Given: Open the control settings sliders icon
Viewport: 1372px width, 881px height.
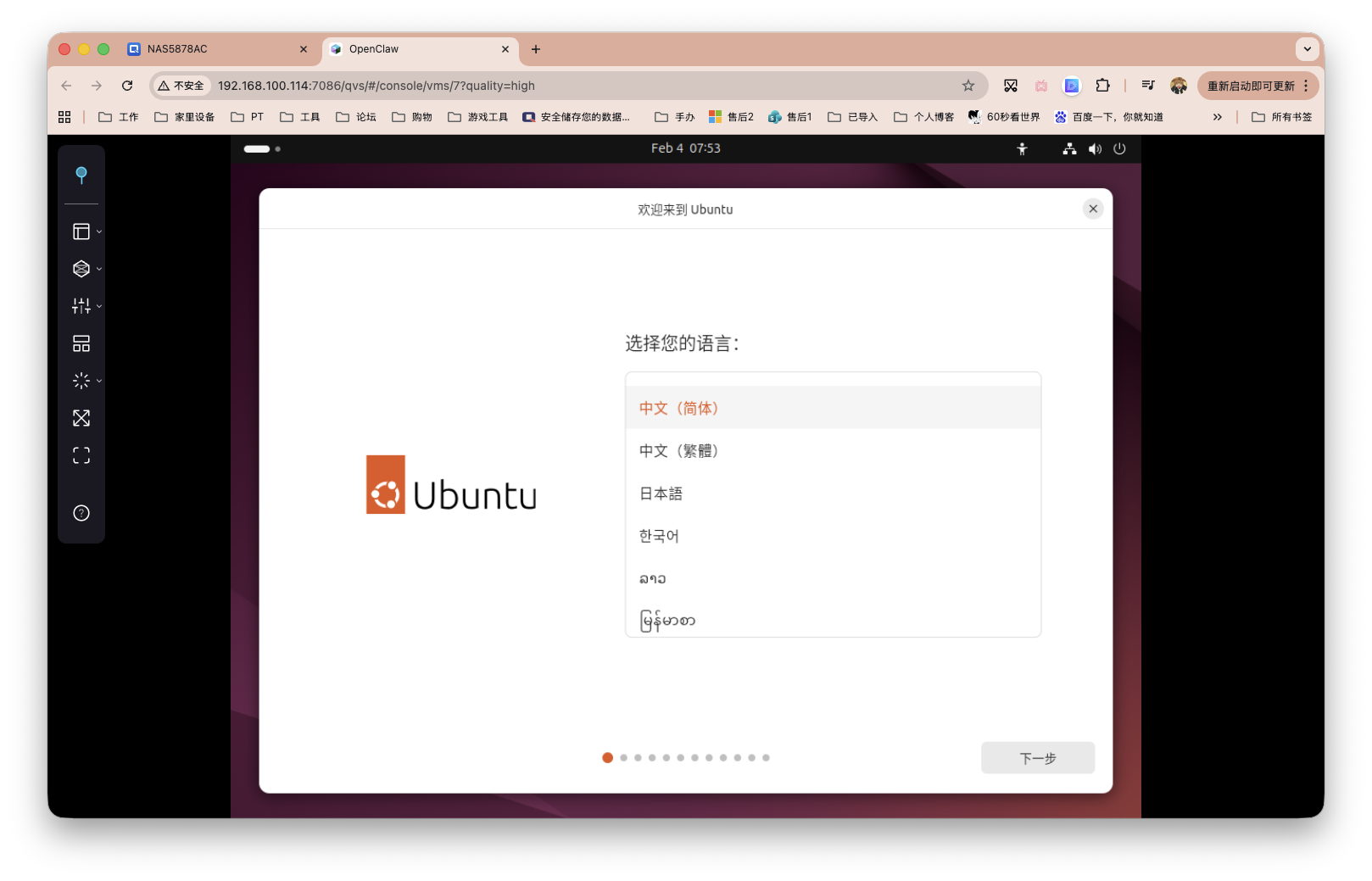Looking at the screenshot, I should point(81,305).
